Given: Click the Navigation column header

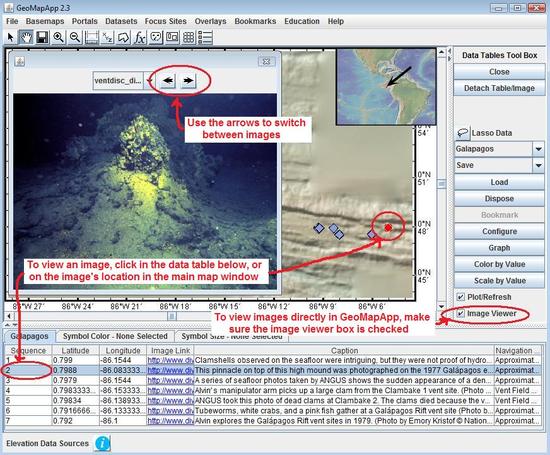Looking at the screenshot, I should 517,350.
